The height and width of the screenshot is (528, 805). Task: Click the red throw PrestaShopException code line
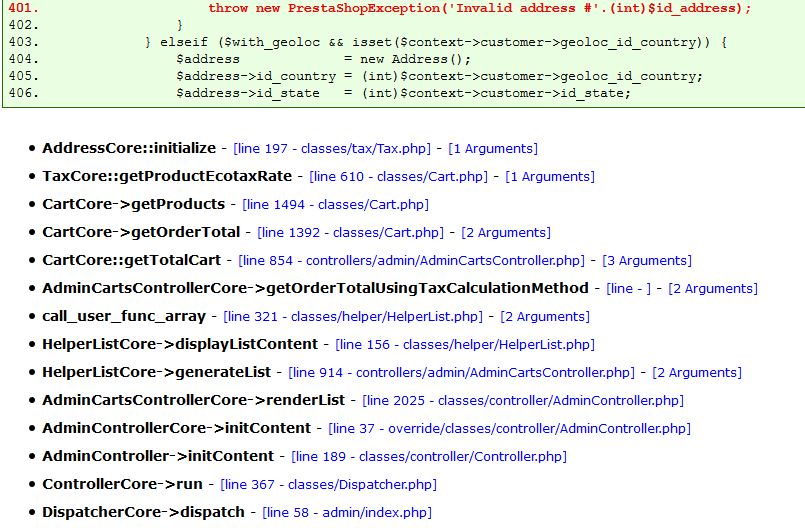(x=479, y=8)
